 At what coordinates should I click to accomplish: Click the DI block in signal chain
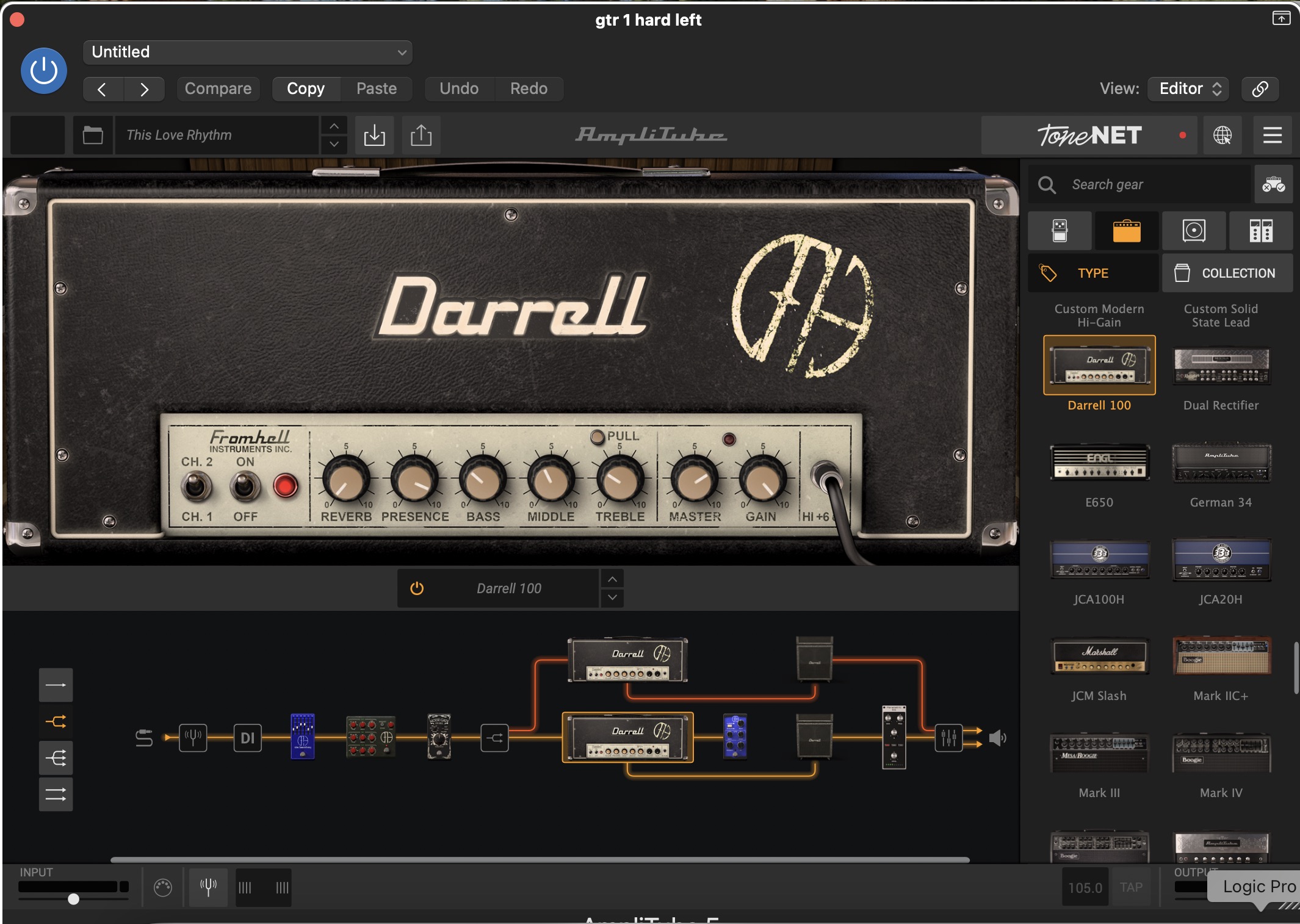[247, 738]
